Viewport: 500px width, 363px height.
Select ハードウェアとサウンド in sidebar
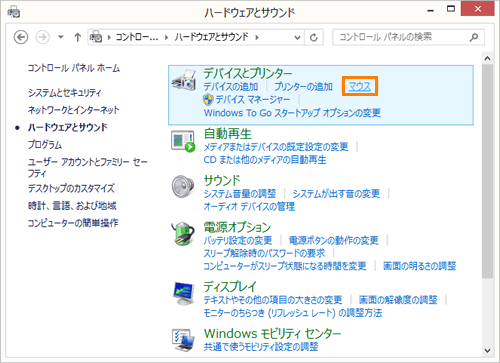68,127
